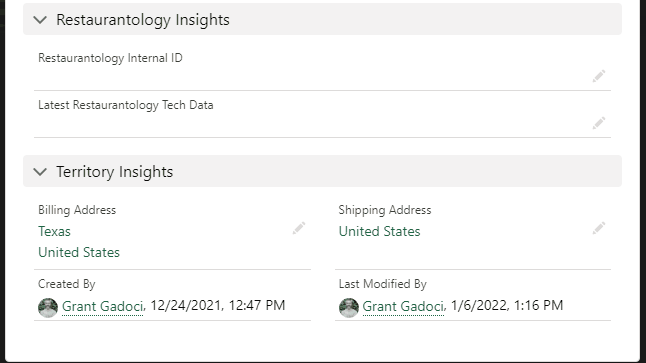Viewport: 646px width, 363px height.
Task: Open Grant Gadoci under Created By
Action: point(103,307)
